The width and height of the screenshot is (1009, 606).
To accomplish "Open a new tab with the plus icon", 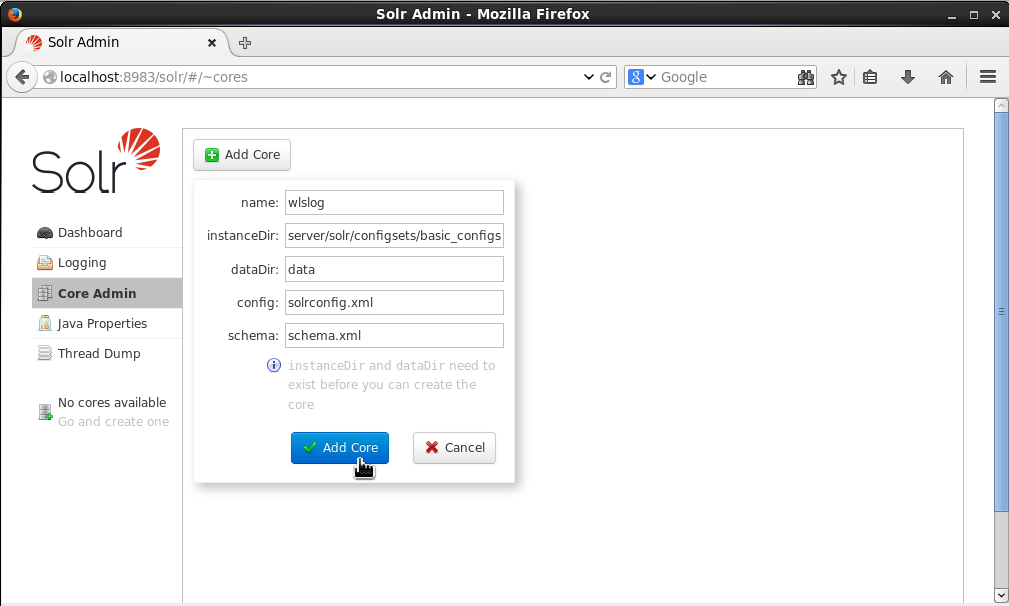I will [245, 43].
